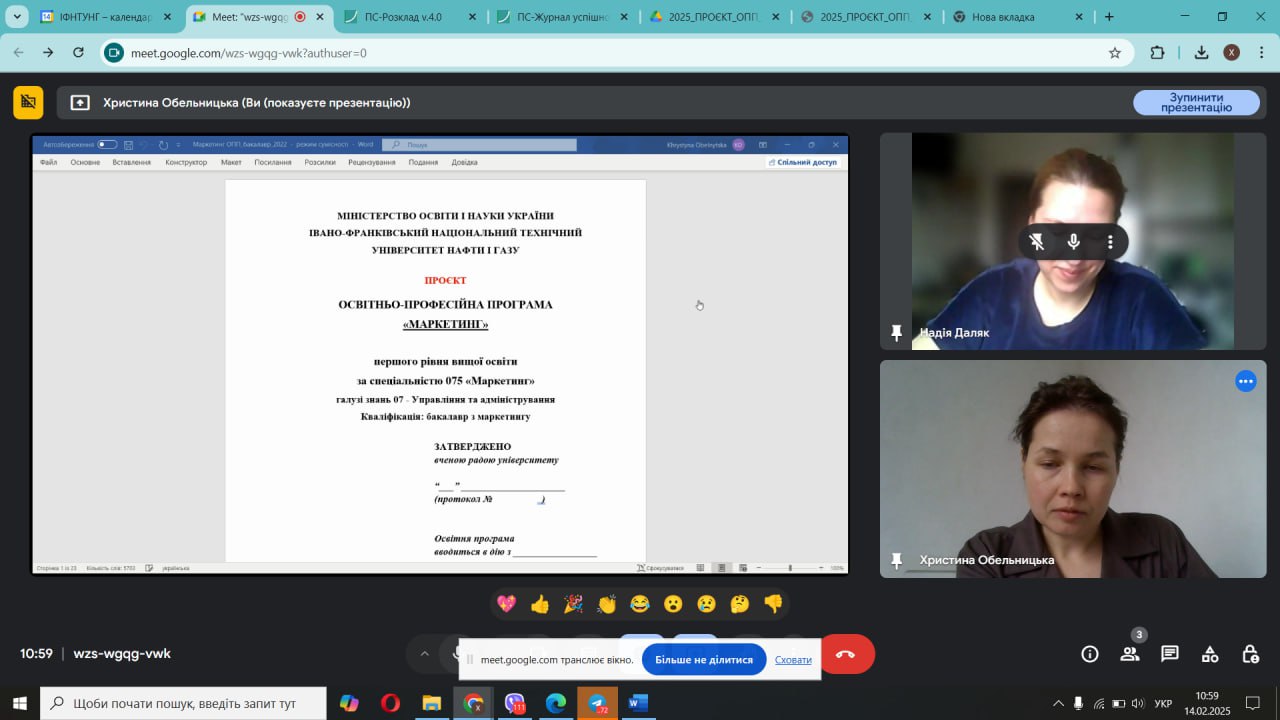The height and width of the screenshot is (720, 1280).
Task: Expand hidden icons in the system tray
Action: (1058, 703)
